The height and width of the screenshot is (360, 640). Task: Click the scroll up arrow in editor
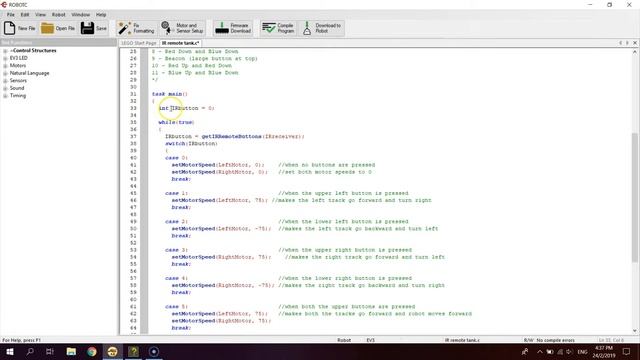pyautogui.click(x=635, y=52)
